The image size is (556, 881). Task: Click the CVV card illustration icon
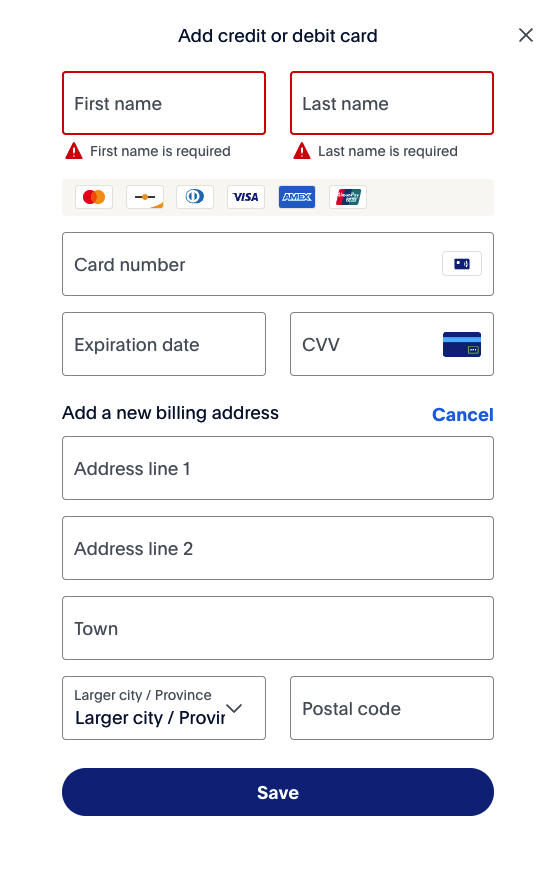[462, 344]
